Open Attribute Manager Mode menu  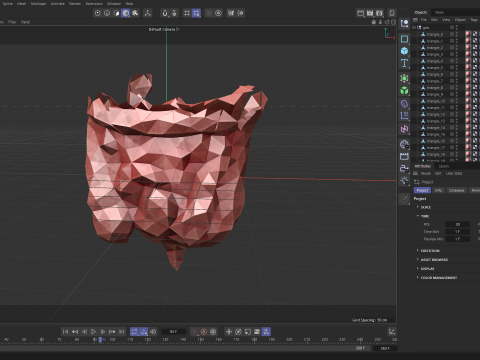425,173
